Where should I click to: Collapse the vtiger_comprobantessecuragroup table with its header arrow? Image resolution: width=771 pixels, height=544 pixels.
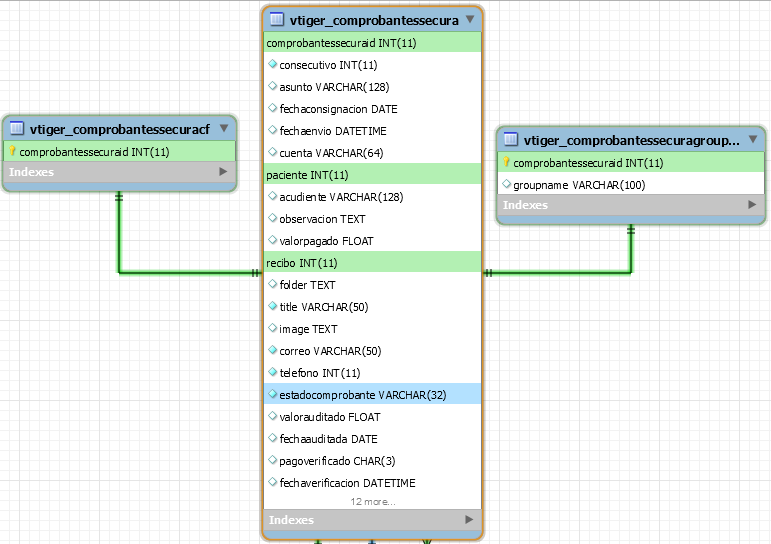coord(753,140)
